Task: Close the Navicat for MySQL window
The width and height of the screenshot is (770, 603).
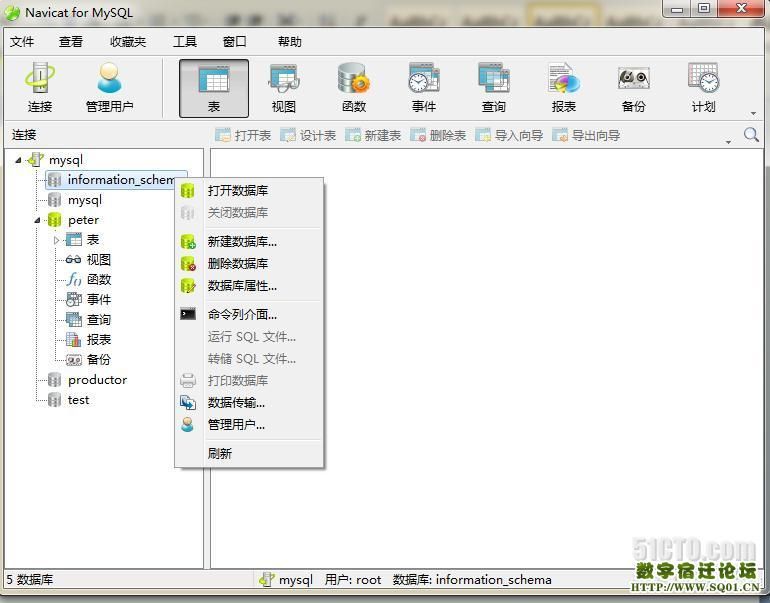Action: [x=742, y=8]
